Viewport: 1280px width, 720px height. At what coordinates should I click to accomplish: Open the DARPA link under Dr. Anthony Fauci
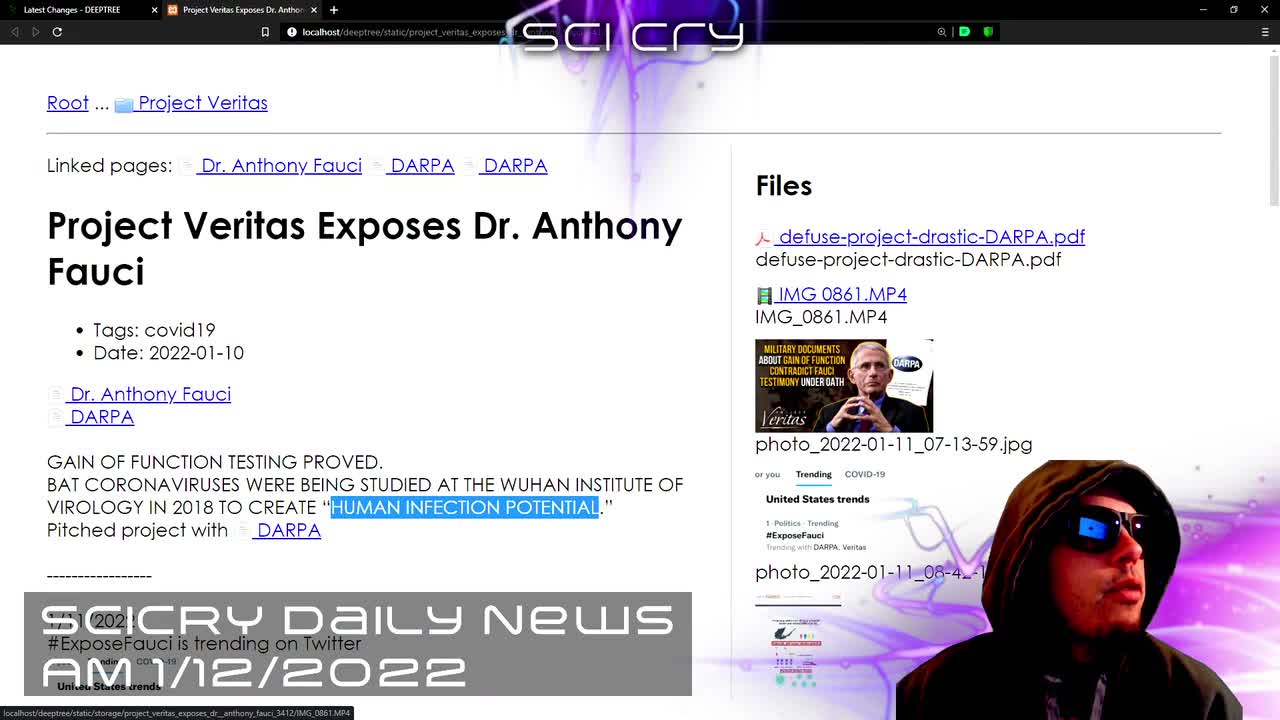tap(101, 417)
